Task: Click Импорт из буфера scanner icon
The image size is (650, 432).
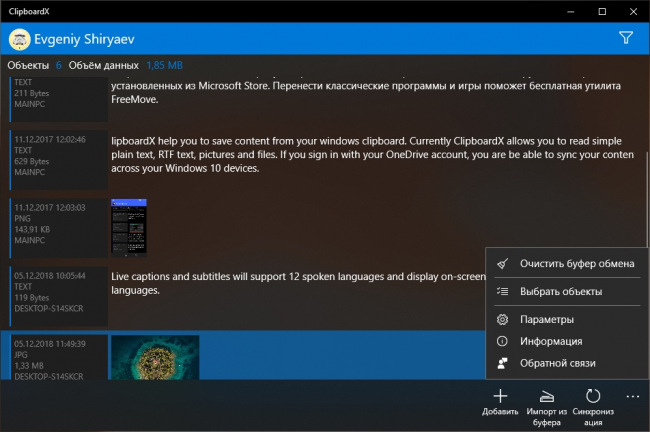Action: (546, 397)
